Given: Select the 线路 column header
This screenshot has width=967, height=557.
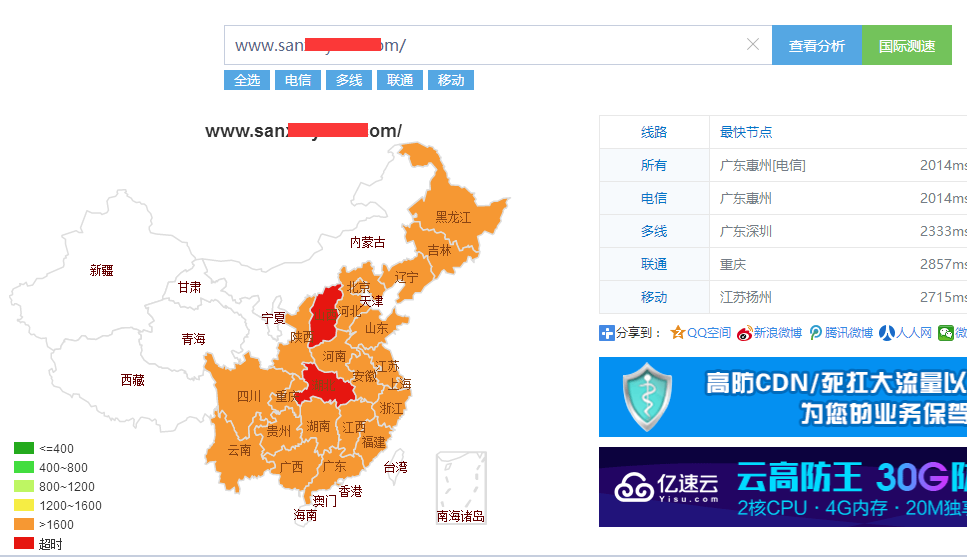Looking at the screenshot, I should point(654,132).
